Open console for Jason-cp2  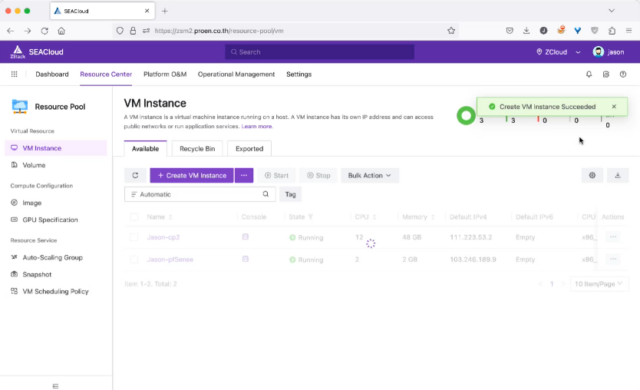pos(245,237)
